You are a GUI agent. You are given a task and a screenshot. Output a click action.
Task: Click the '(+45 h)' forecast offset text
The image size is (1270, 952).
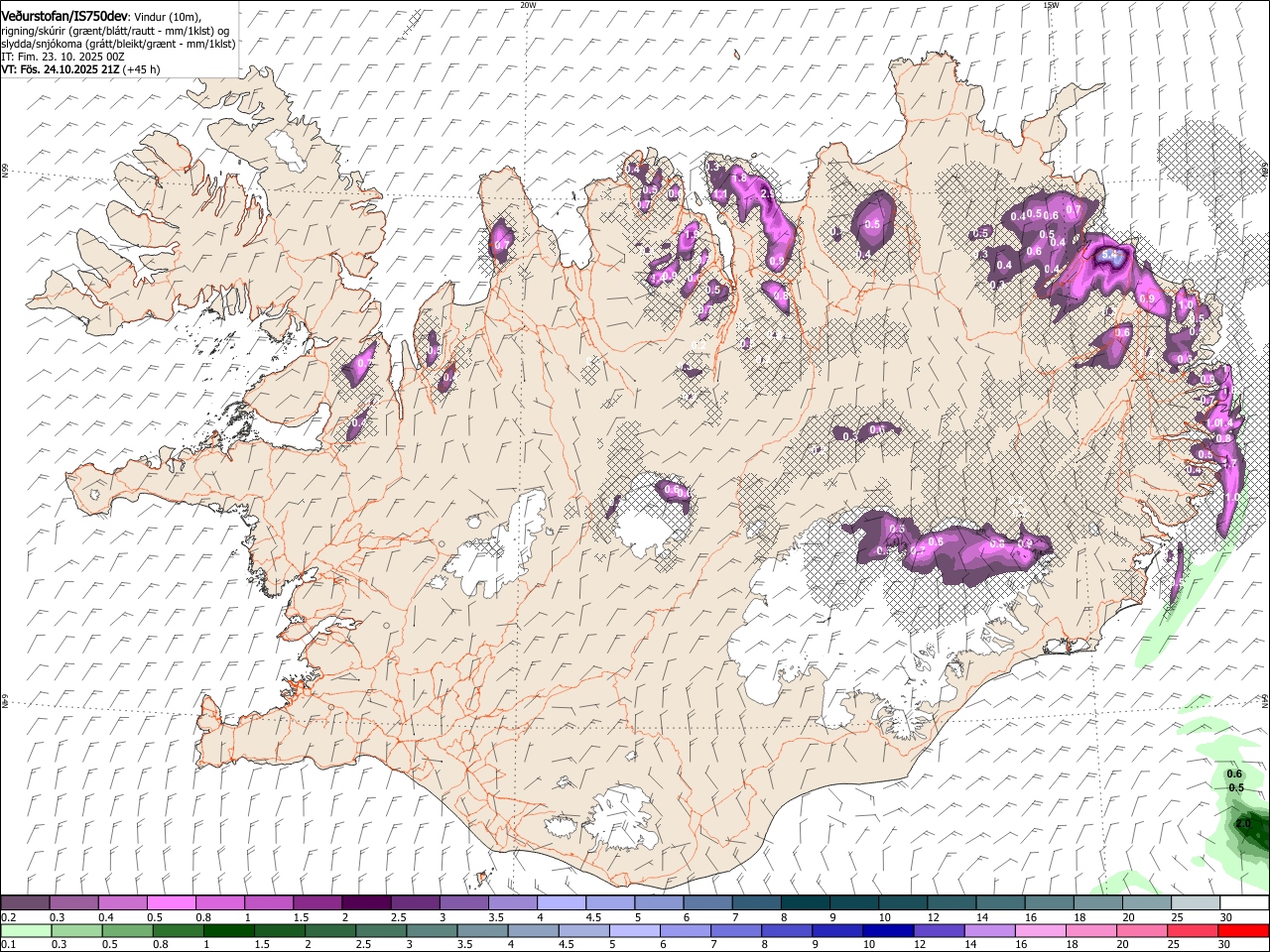pos(141,69)
